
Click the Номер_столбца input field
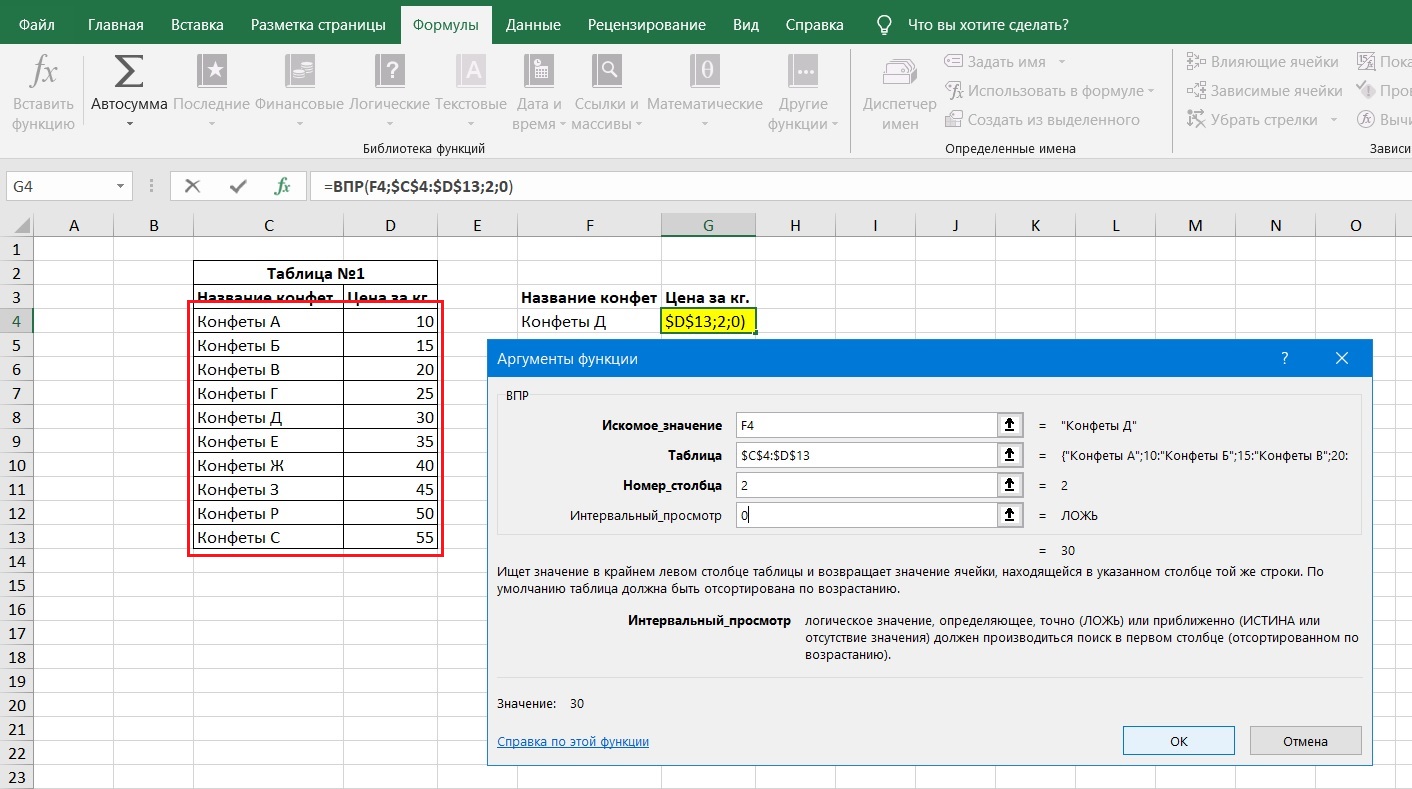point(866,485)
